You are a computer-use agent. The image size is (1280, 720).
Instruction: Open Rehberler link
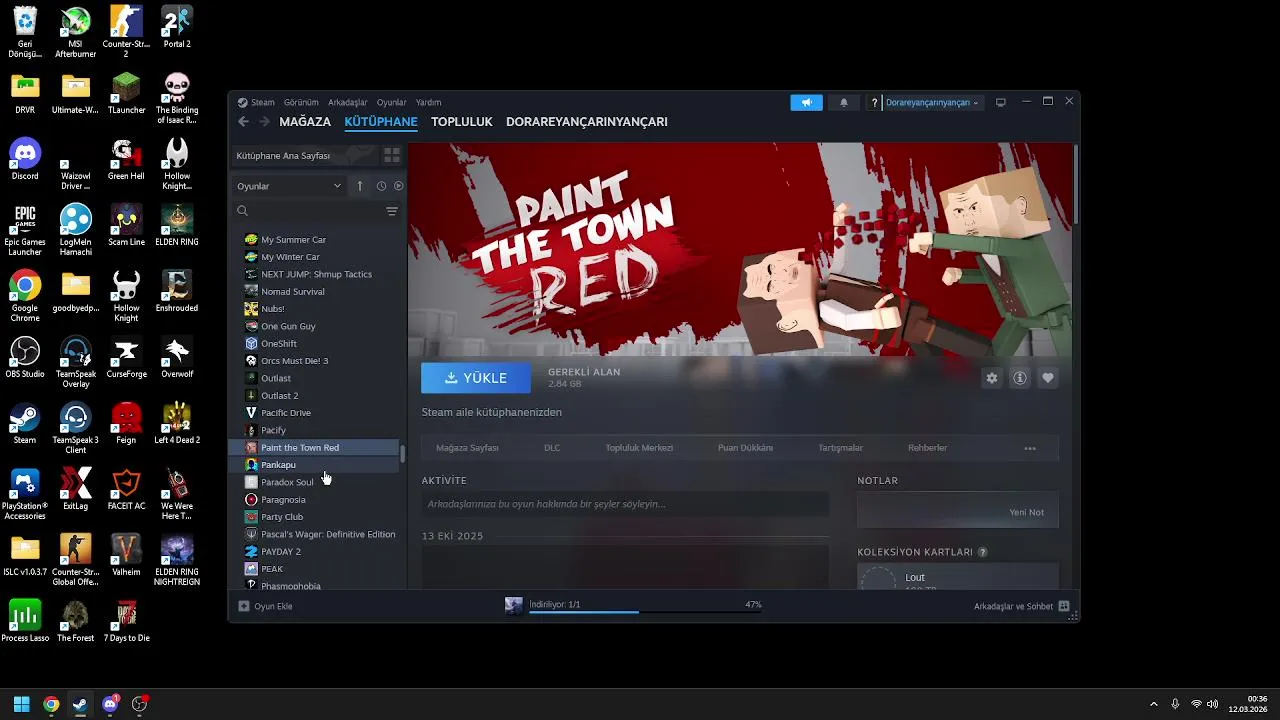pos(927,448)
